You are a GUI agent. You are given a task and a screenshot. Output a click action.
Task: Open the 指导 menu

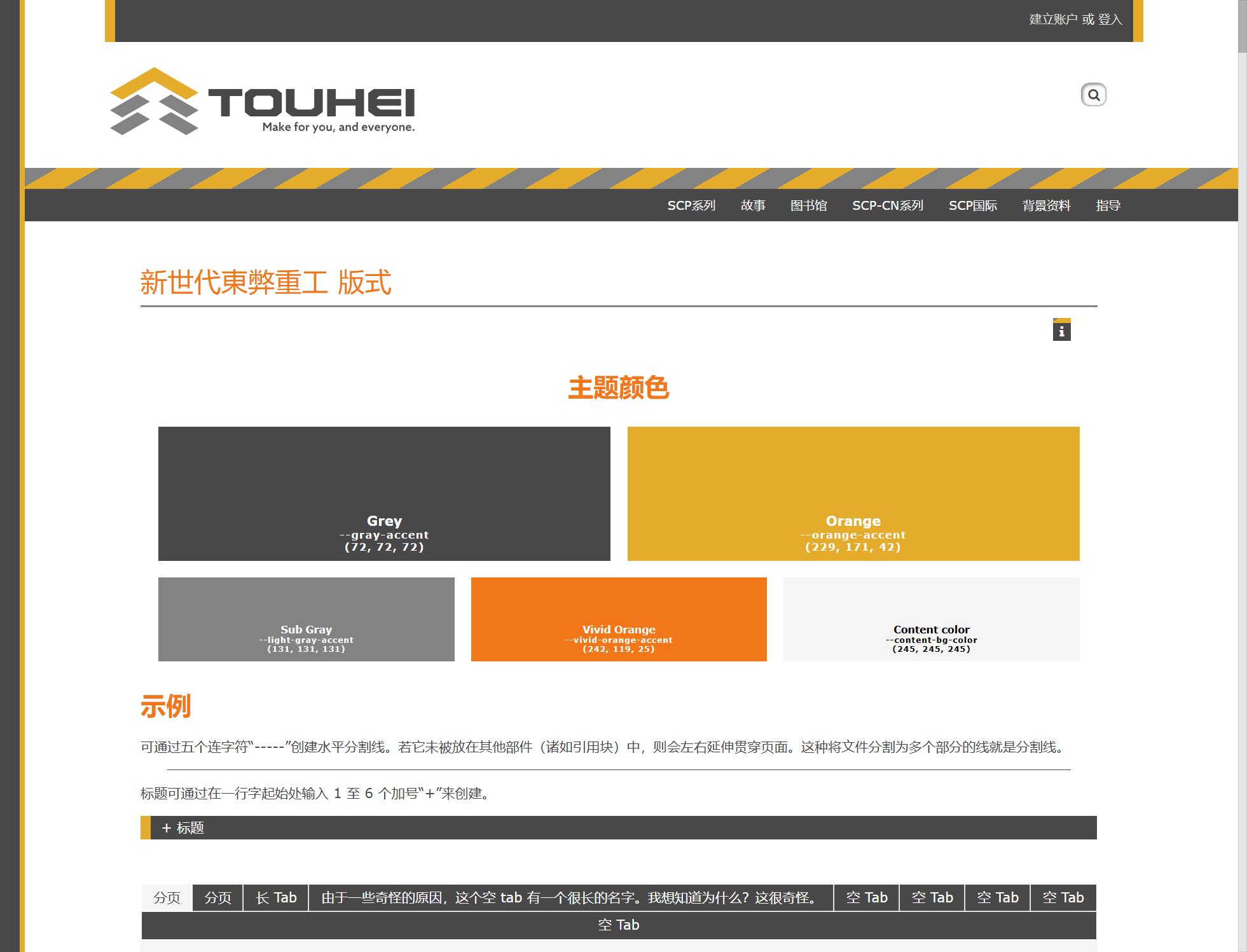click(x=1108, y=205)
